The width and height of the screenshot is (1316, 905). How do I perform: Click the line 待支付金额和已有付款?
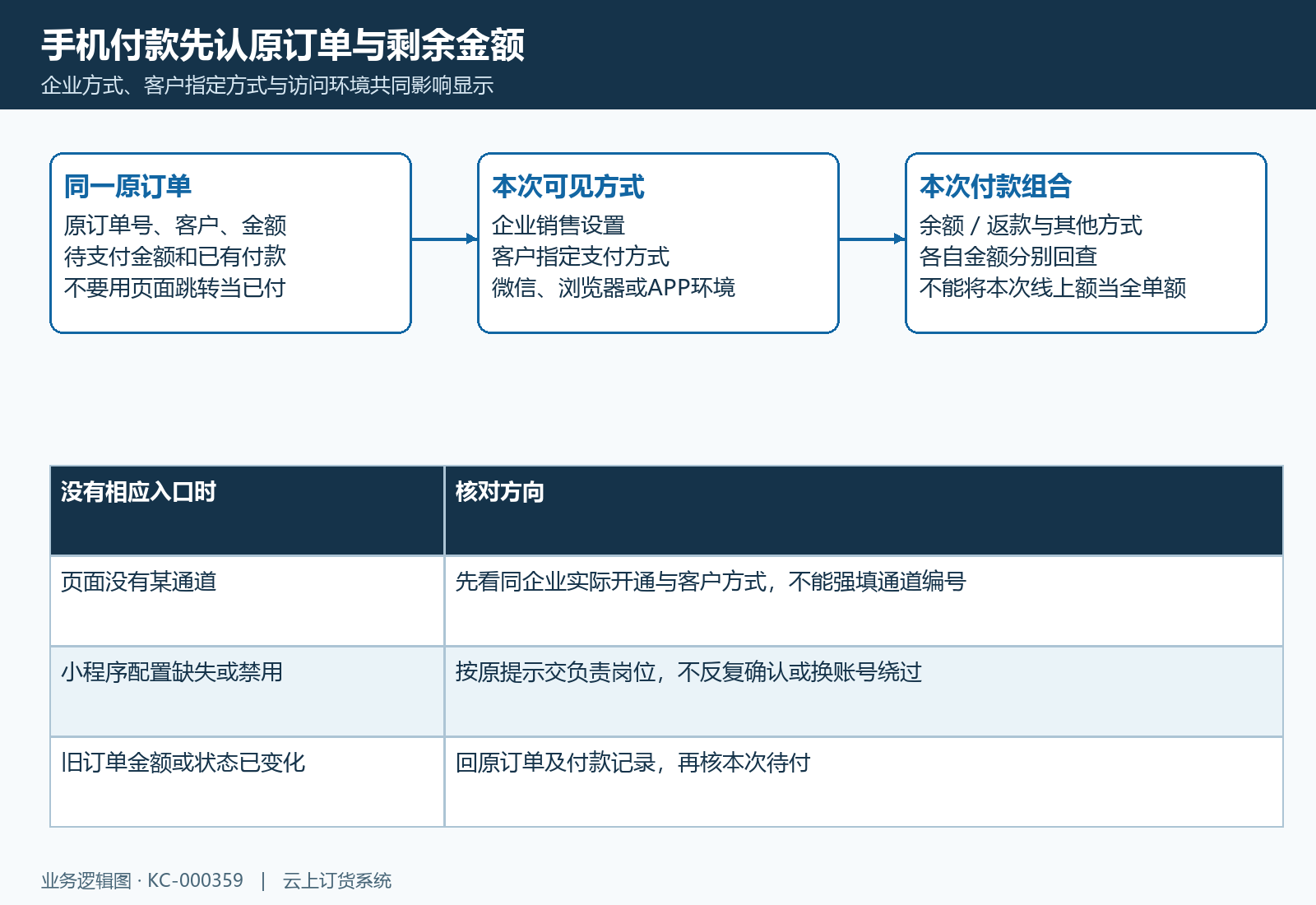click(x=175, y=256)
